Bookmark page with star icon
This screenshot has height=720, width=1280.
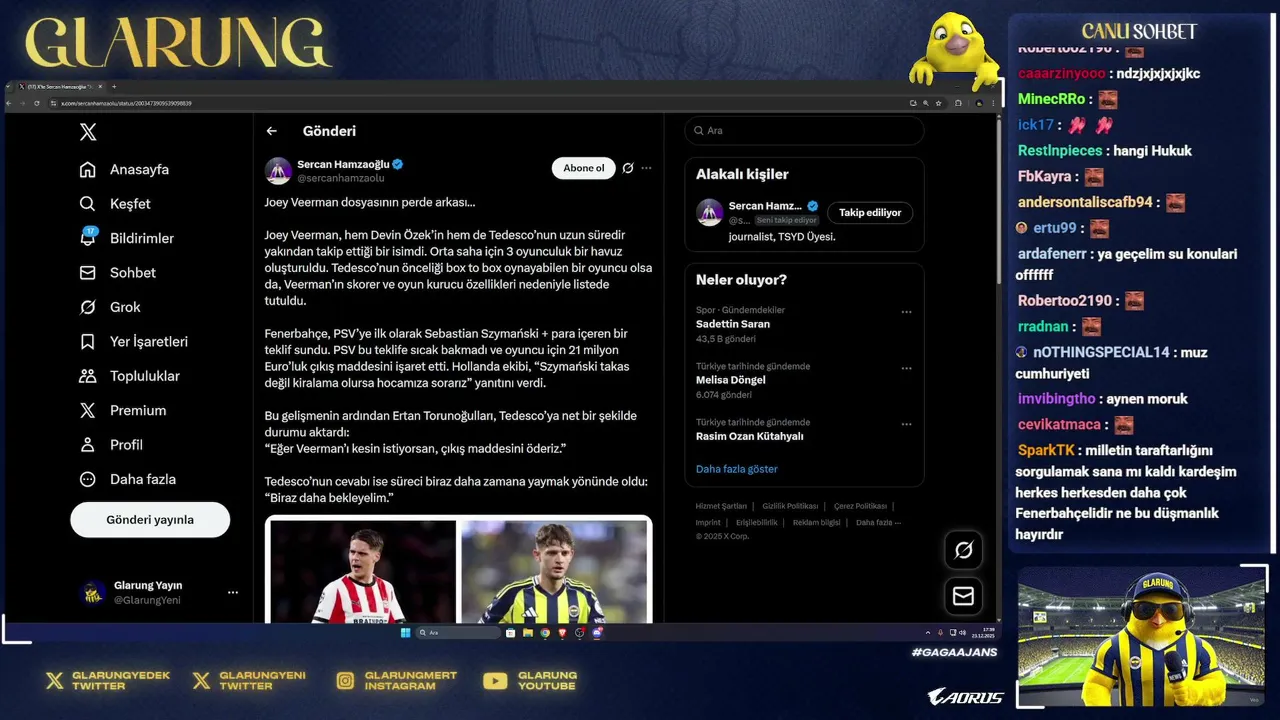pos(938,103)
